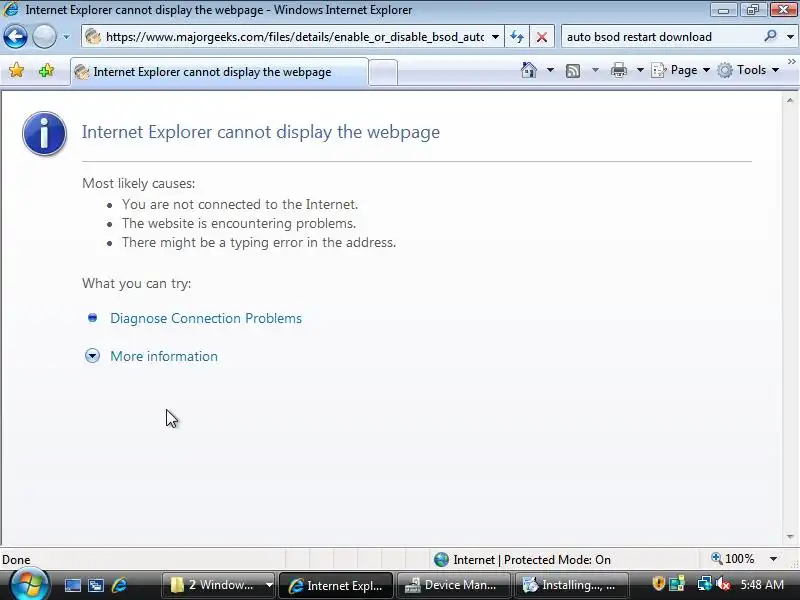
Task: Click the 'Done' status bar text
Action: 16,560
